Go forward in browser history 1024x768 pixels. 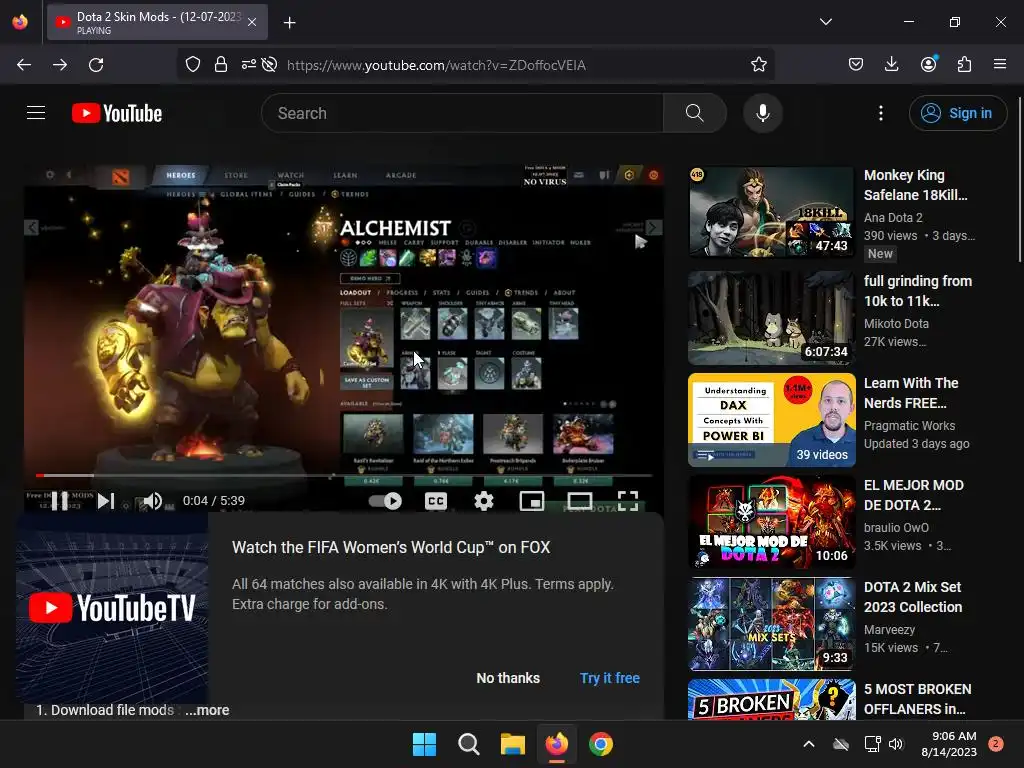pyautogui.click(x=60, y=65)
